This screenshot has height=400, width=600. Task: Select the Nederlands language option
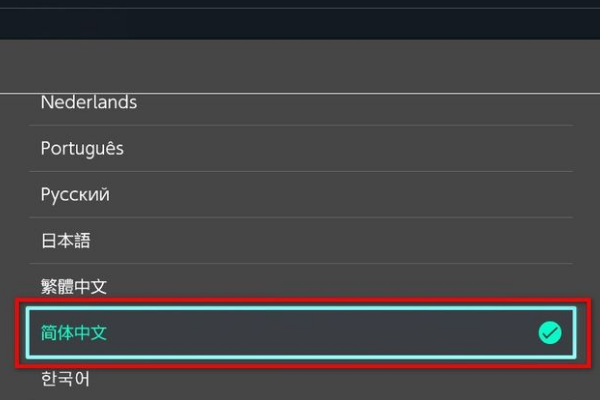[x=301, y=109]
